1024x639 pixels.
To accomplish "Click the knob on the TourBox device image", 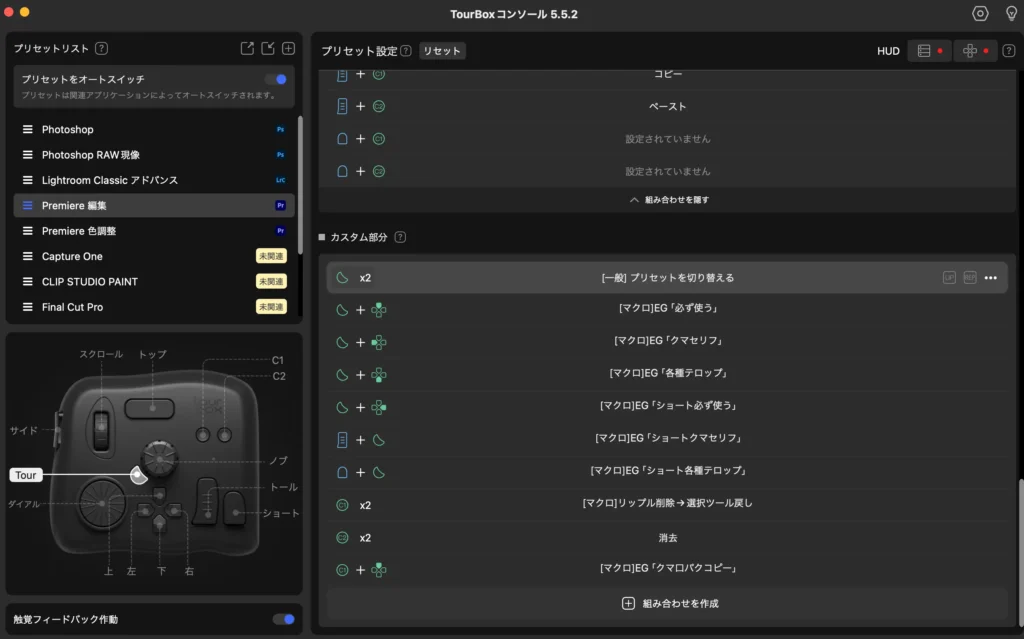I will pyautogui.click(x=158, y=458).
